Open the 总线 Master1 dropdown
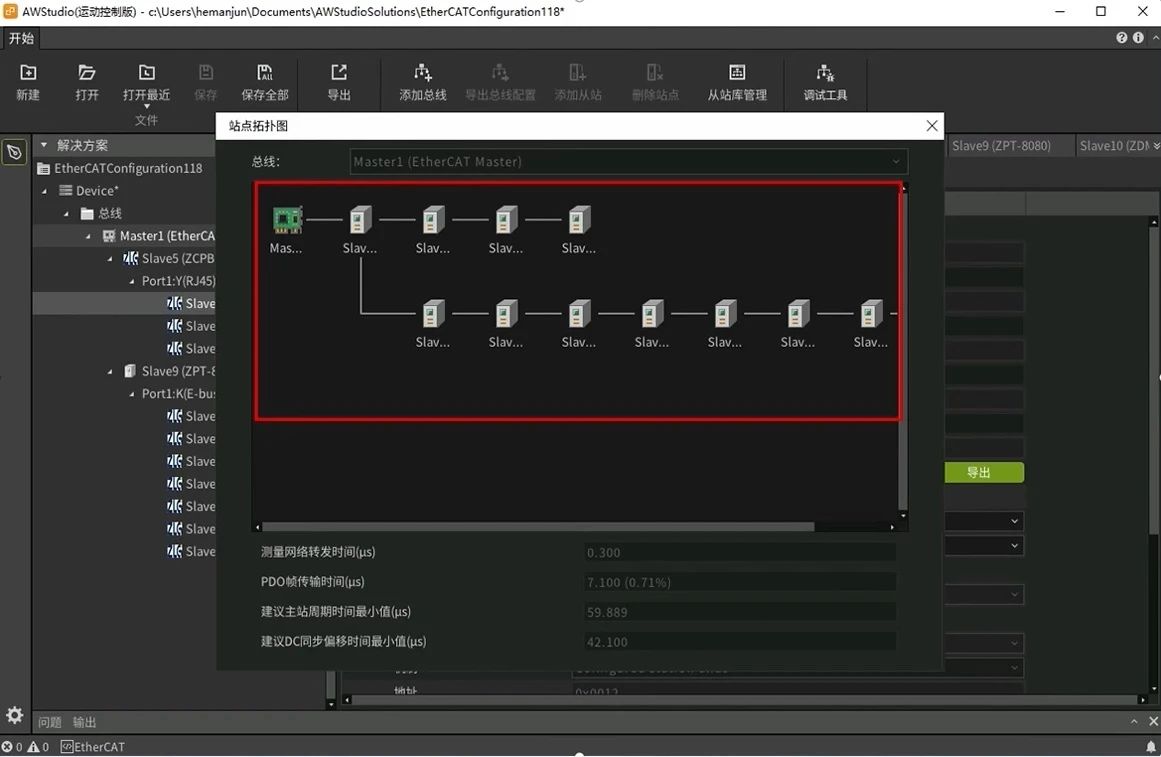This screenshot has width=1161, height=757. coord(629,161)
